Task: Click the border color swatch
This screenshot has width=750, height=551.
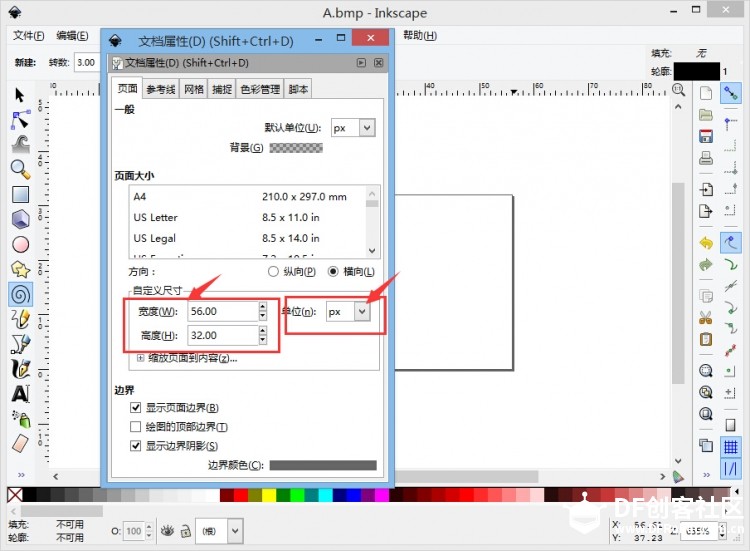Action: click(323, 465)
